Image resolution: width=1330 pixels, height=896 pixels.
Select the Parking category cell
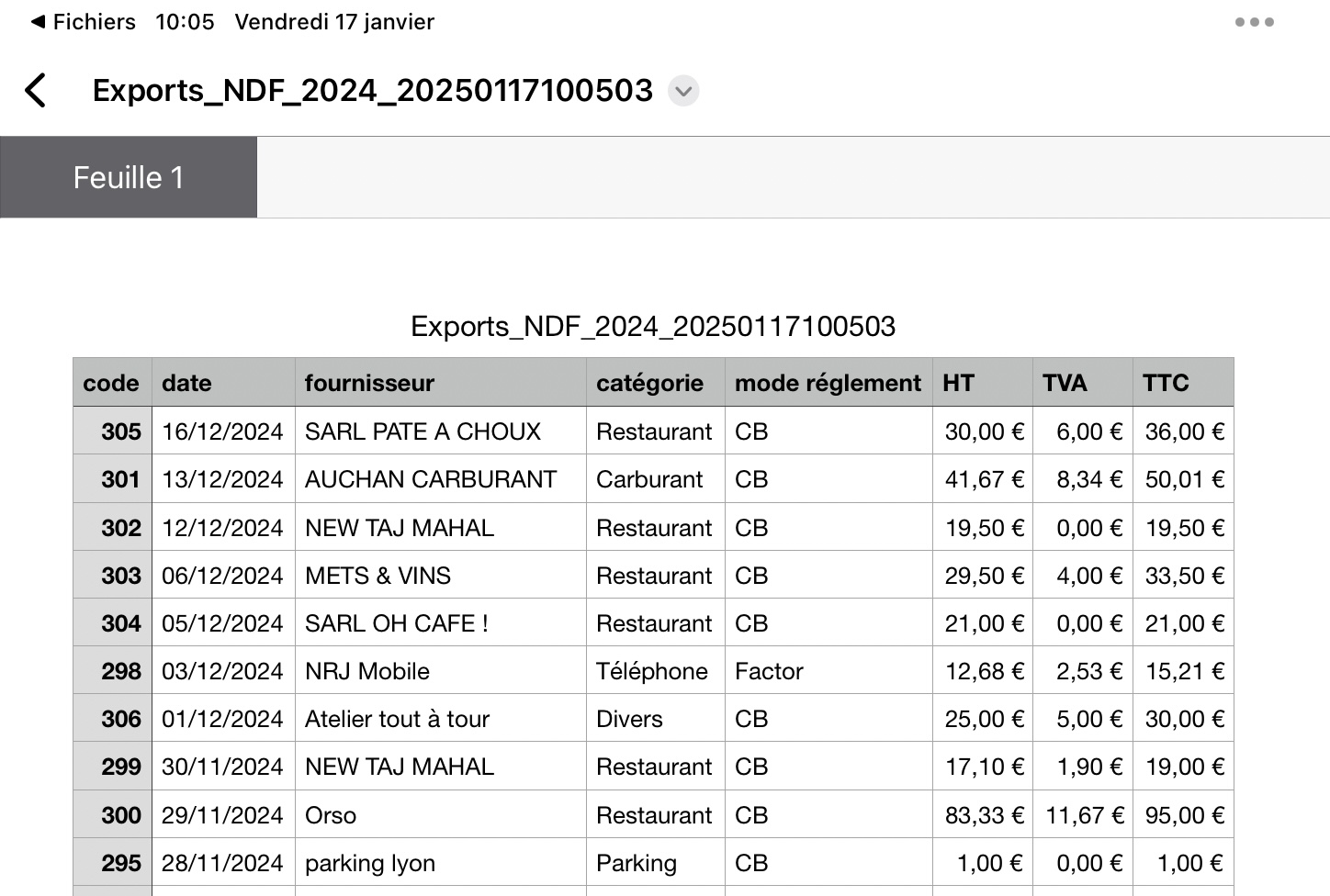pyautogui.click(x=656, y=863)
